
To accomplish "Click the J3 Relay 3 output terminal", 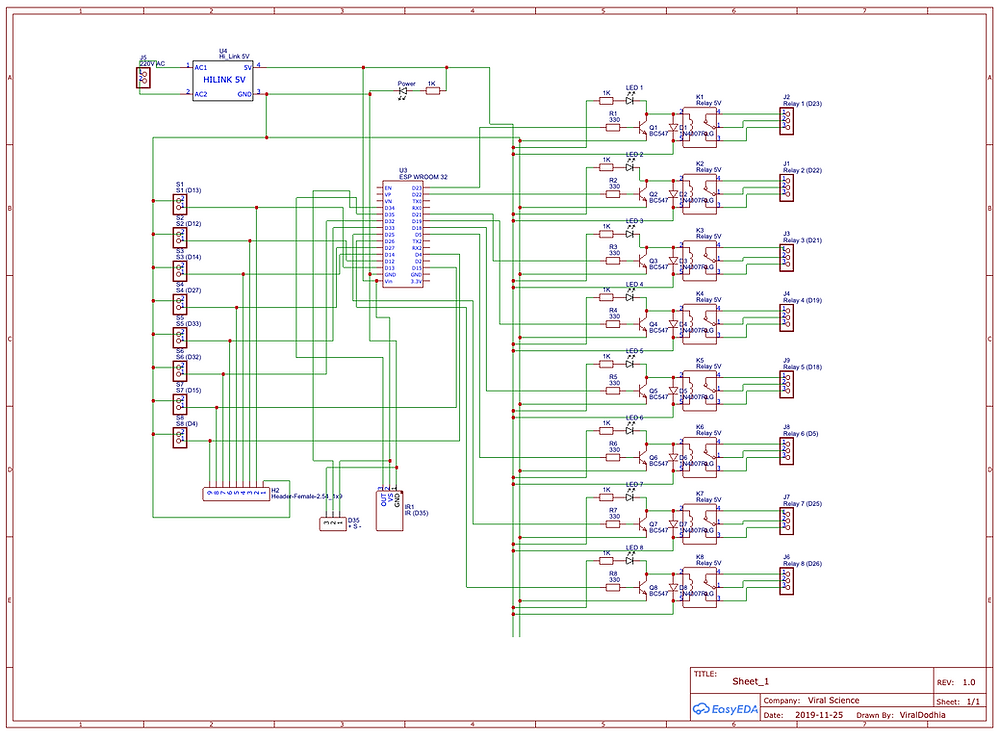I will click(787, 258).
